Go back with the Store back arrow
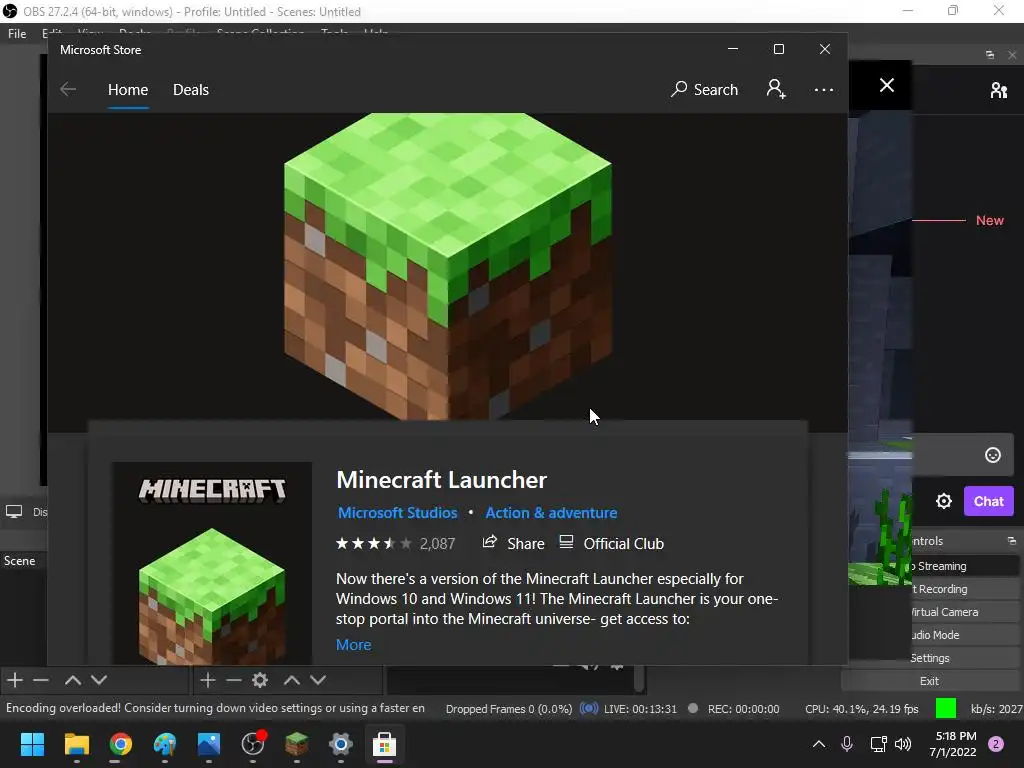 pyautogui.click(x=68, y=89)
